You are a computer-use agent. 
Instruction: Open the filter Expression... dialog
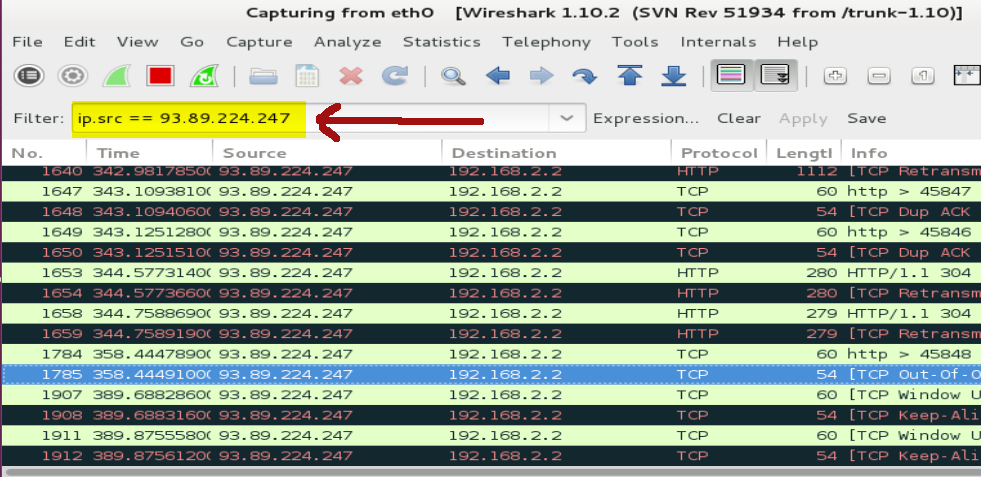pos(646,118)
